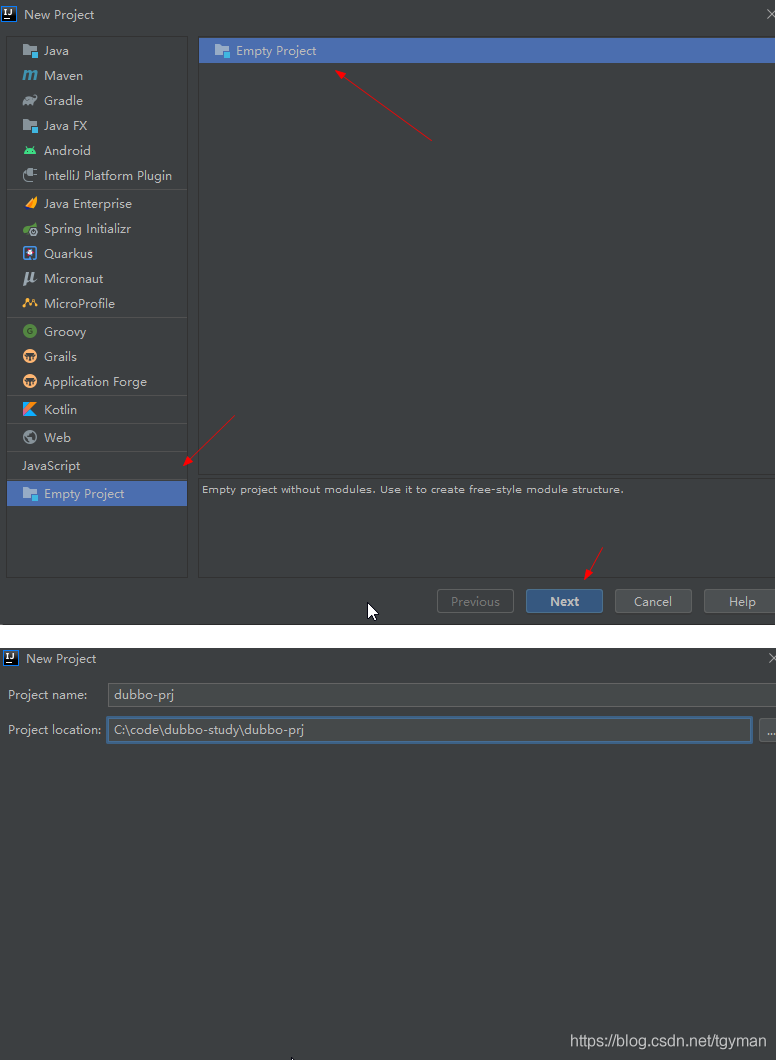This screenshot has width=776, height=1060.
Task: Select the Java FX folder icon
Action: tap(30, 126)
